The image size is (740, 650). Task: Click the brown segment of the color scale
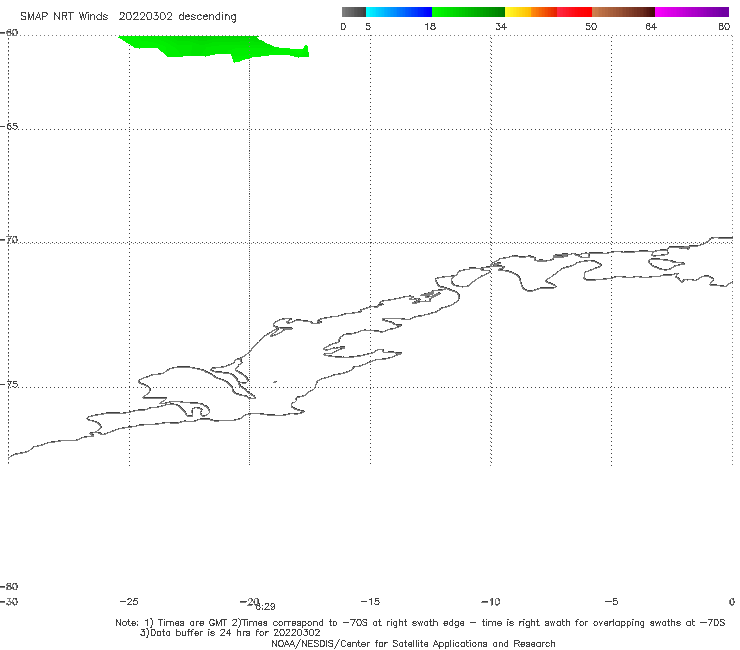[623, 12]
